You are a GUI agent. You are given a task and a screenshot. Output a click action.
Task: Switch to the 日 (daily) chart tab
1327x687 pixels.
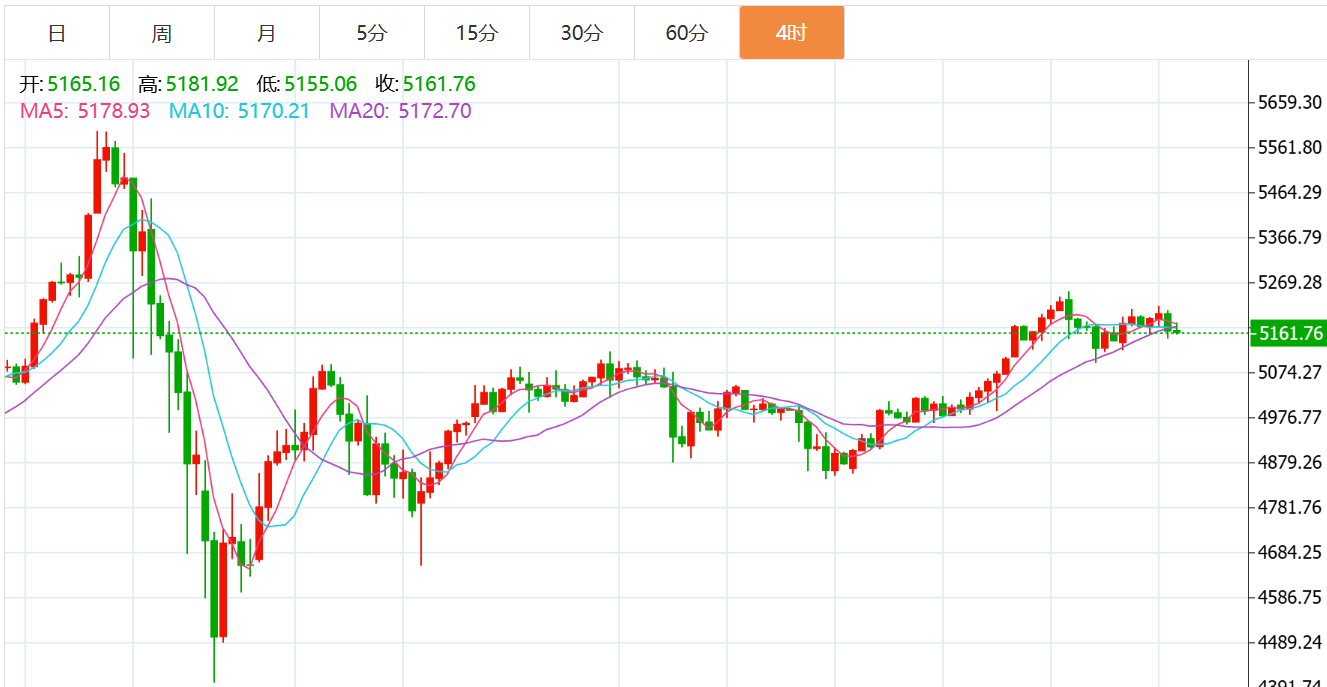coord(57,33)
